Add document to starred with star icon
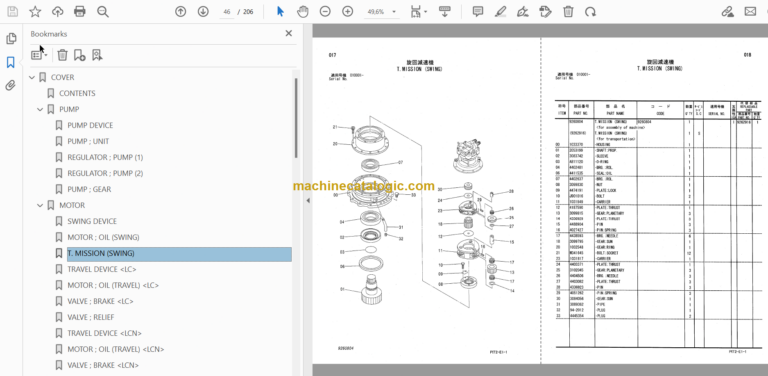The image size is (768, 376). pos(35,12)
